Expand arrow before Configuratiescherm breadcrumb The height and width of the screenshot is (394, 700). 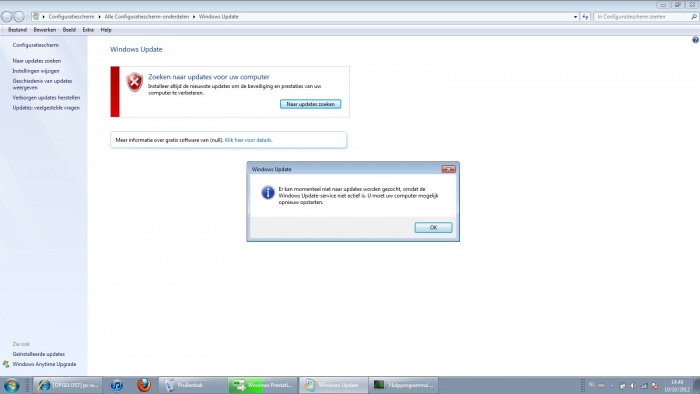[44, 17]
